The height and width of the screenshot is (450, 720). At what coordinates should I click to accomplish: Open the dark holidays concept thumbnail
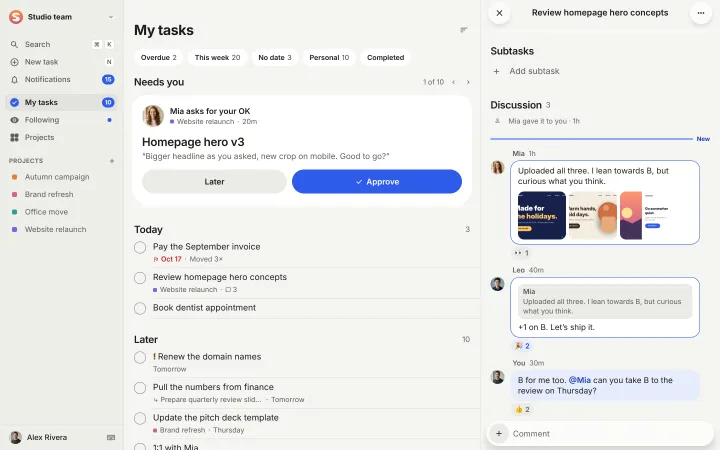[542, 215]
